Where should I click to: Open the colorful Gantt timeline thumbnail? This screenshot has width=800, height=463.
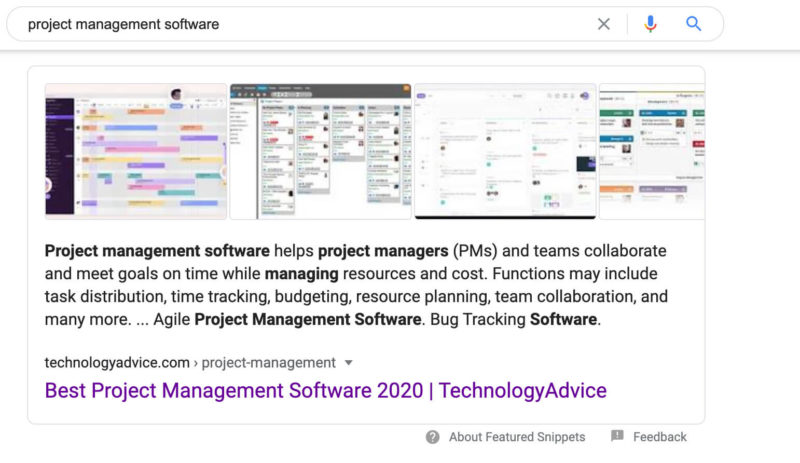point(136,151)
